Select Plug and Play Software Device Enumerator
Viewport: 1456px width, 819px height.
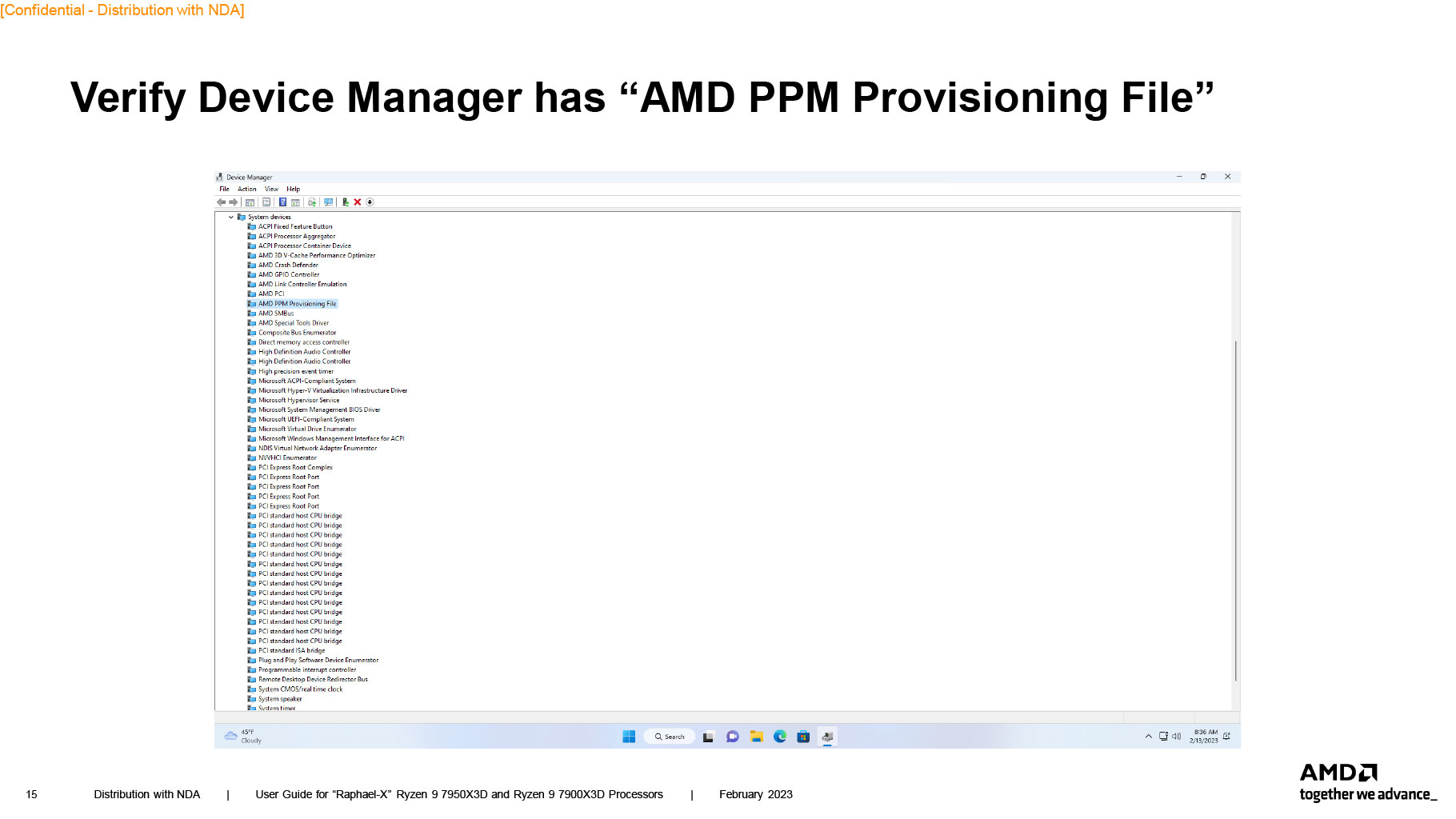pos(318,661)
